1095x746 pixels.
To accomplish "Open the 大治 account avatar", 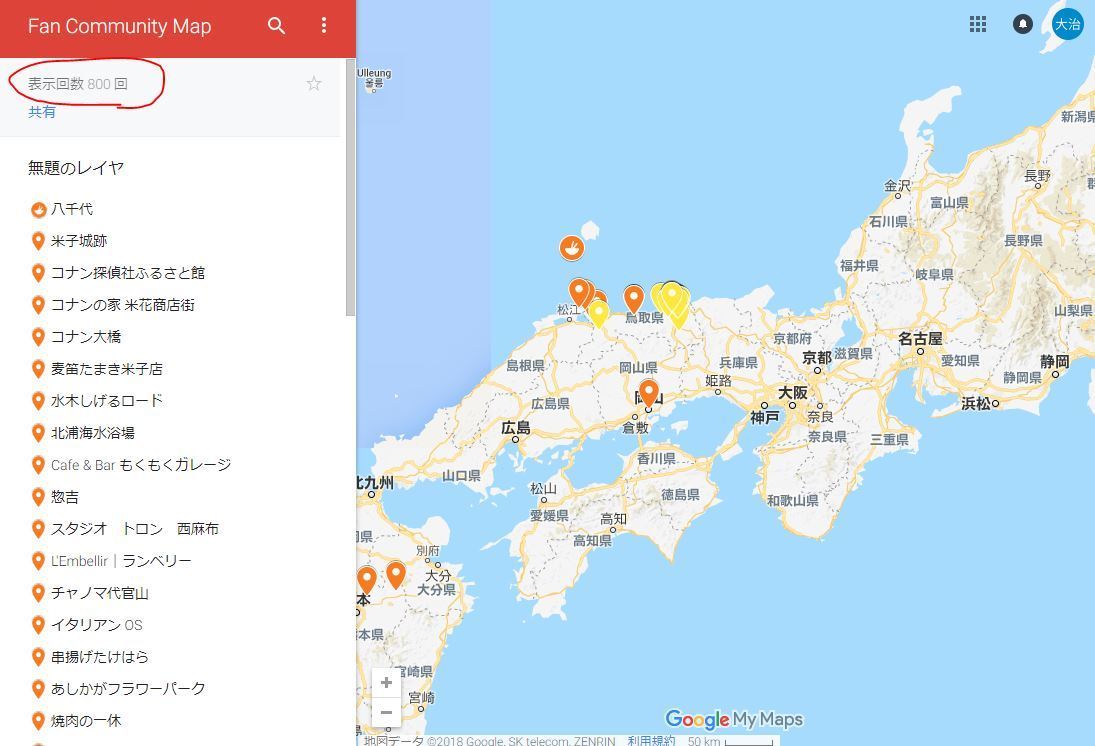I will 1067,24.
